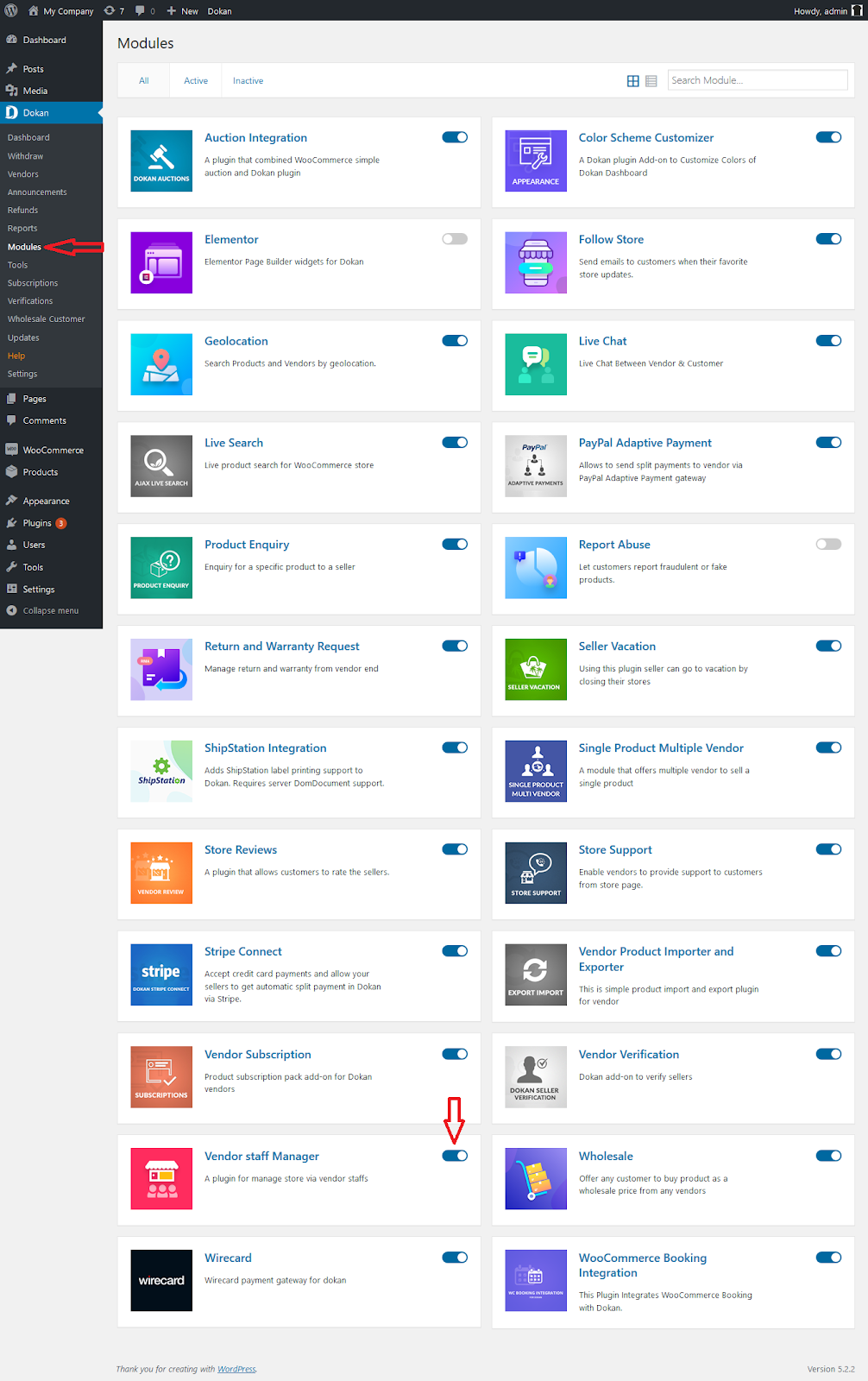Open comments bubble in admin bar
Viewport: 868px width, 1381px height.
pos(145,11)
